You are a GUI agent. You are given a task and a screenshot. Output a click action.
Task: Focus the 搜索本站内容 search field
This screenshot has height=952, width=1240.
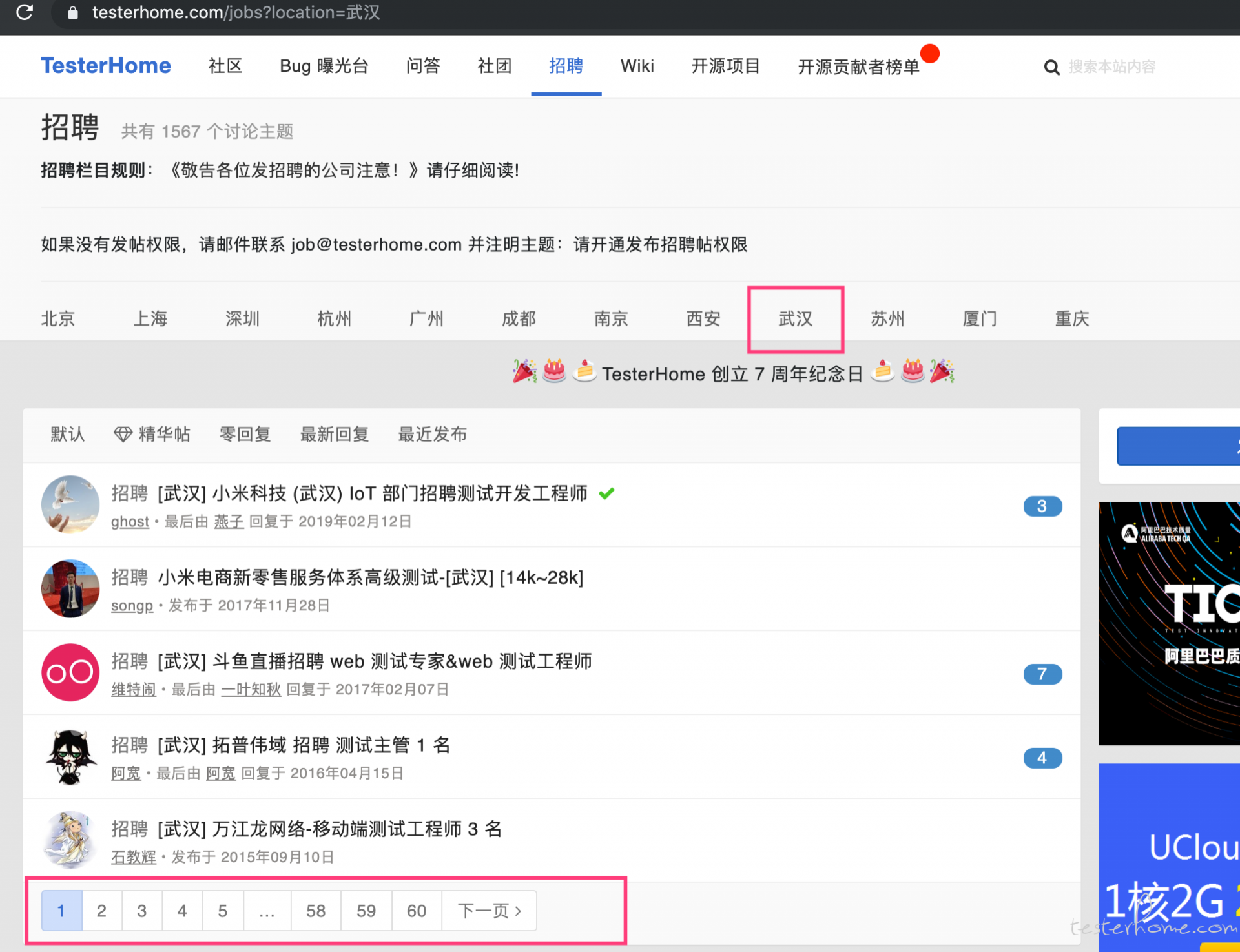1112,67
